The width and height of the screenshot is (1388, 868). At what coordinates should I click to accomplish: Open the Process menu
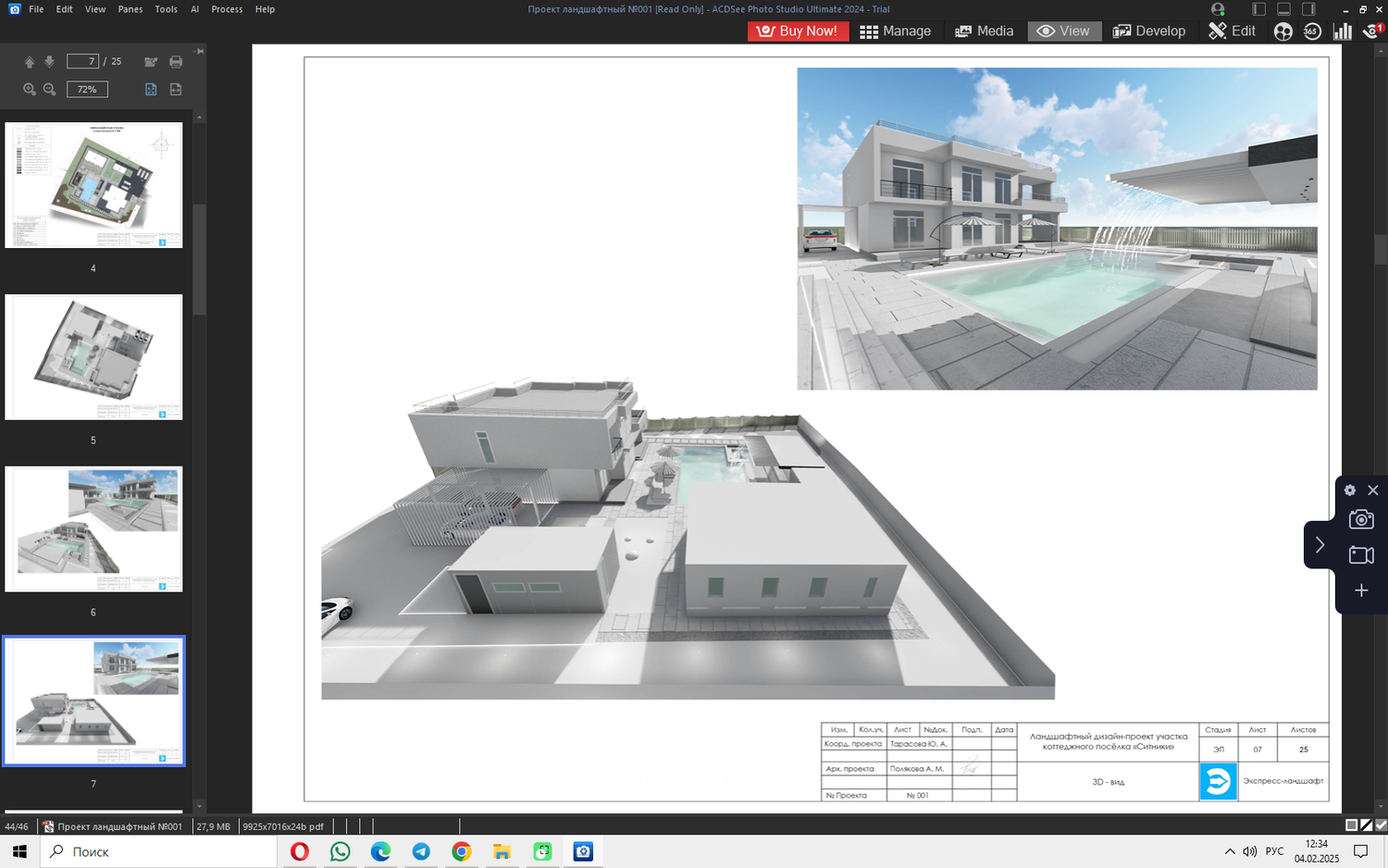pyautogui.click(x=227, y=9)
